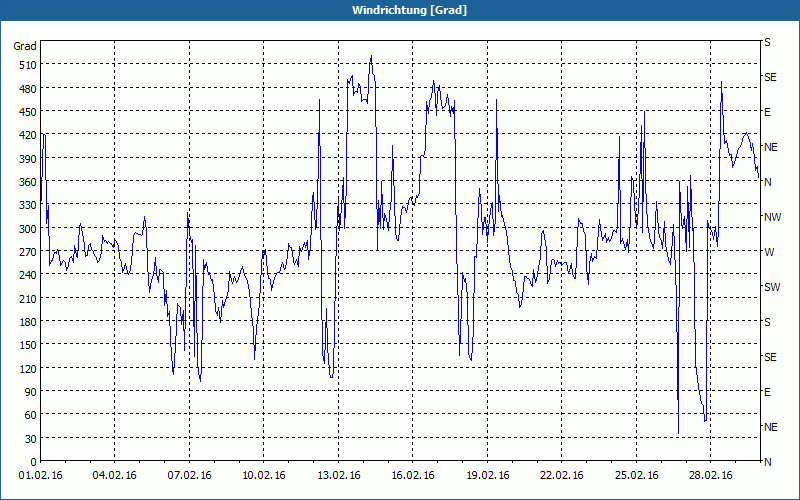This screenshot has height=500, width=800.
Task: Select N compass label level with 360
Action: [767, 182]
